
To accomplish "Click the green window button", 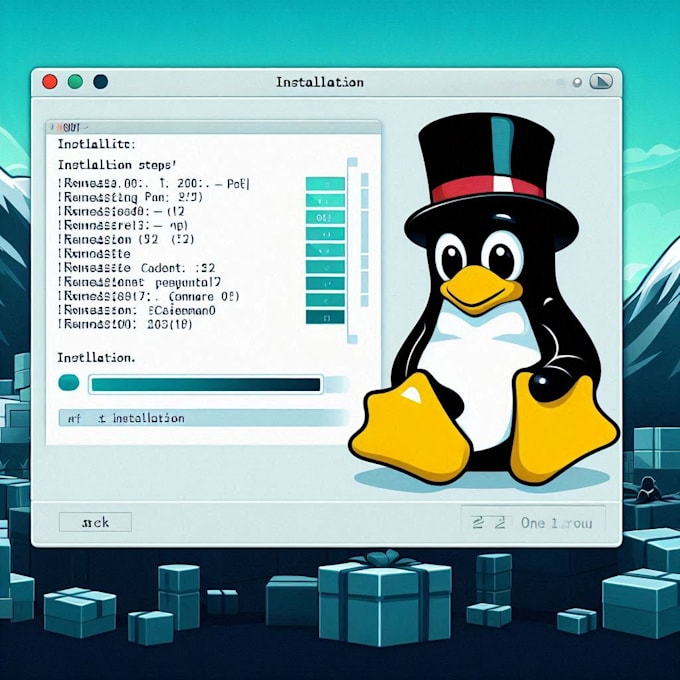I will tap(75, 82).
